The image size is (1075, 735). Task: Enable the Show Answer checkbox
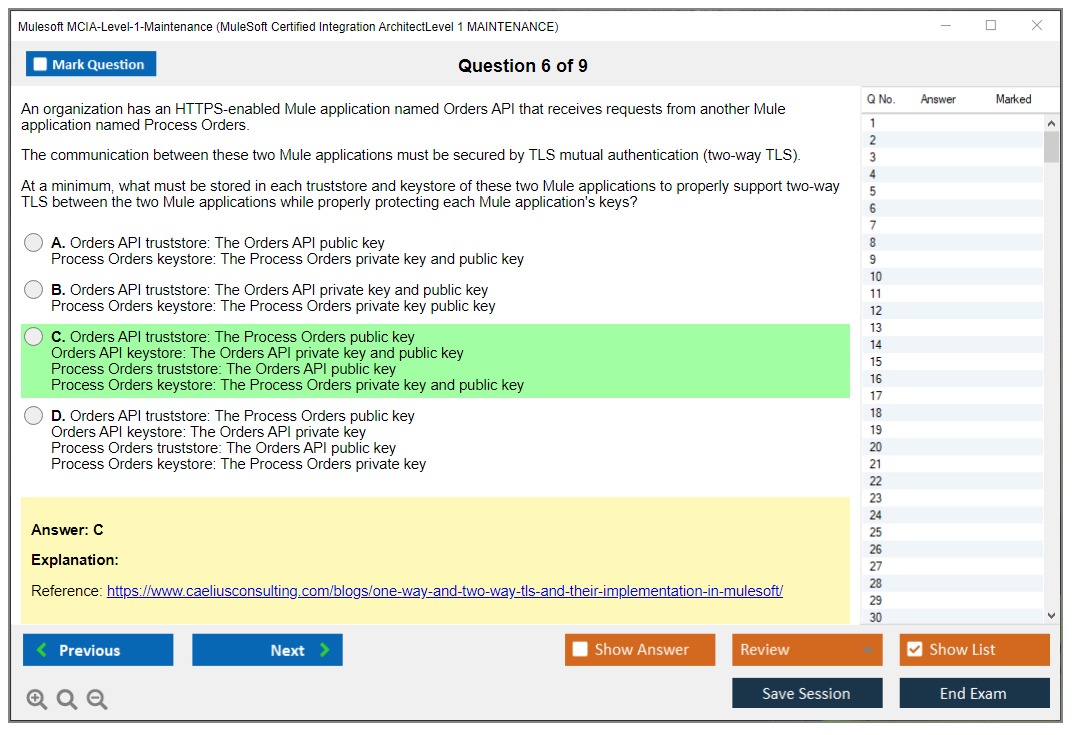click(580, 650)
